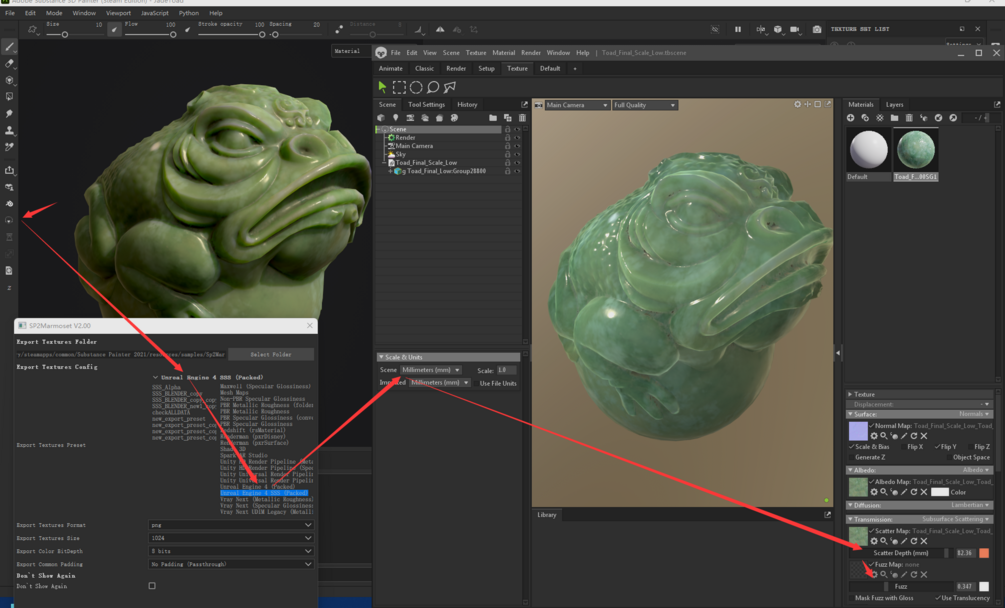Open the Export Textures Format dropdown
This screenshot has height=608, width=1005.
click(230, 525)
